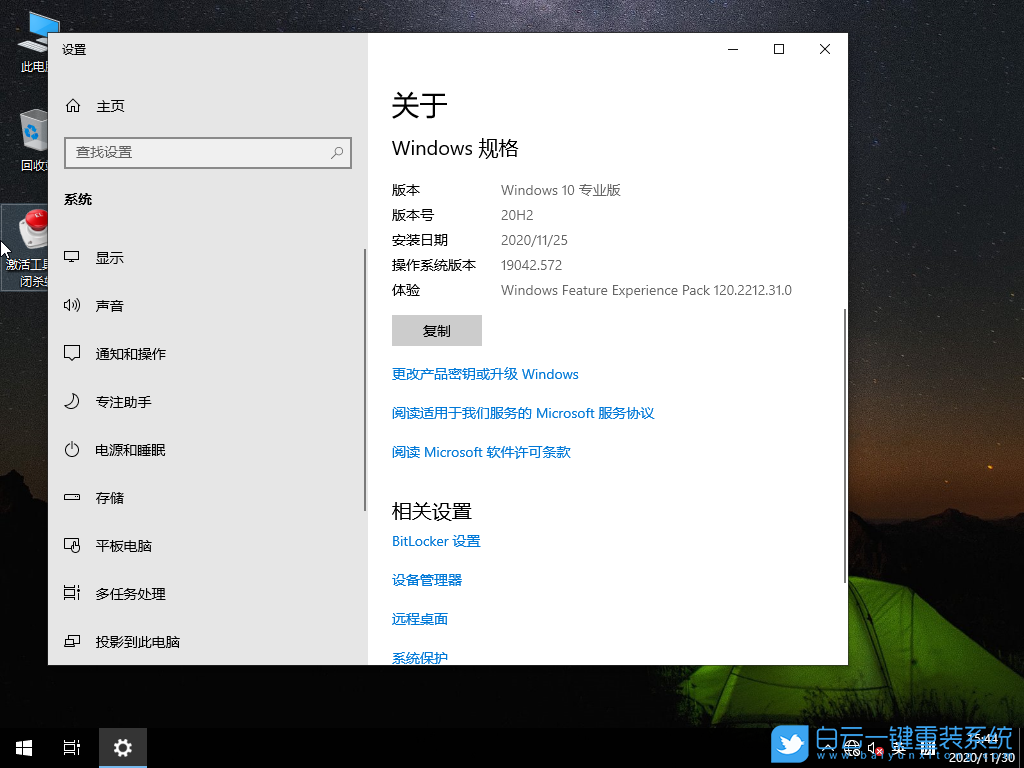The width and height of the screenshot is (1024, 768).
Task: Open Task View on the taskbar
Action: point(70,747)
